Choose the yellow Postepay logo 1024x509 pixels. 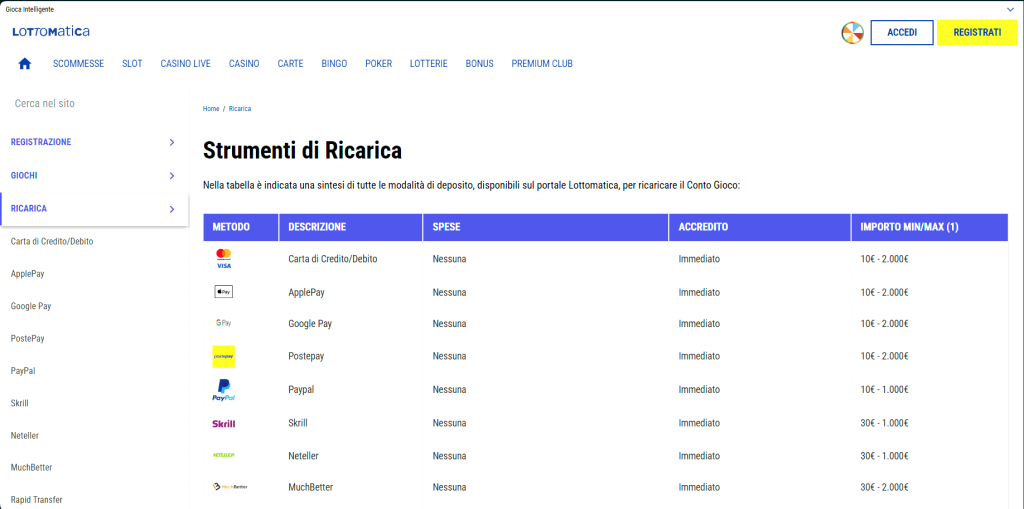tap(223, 356)
